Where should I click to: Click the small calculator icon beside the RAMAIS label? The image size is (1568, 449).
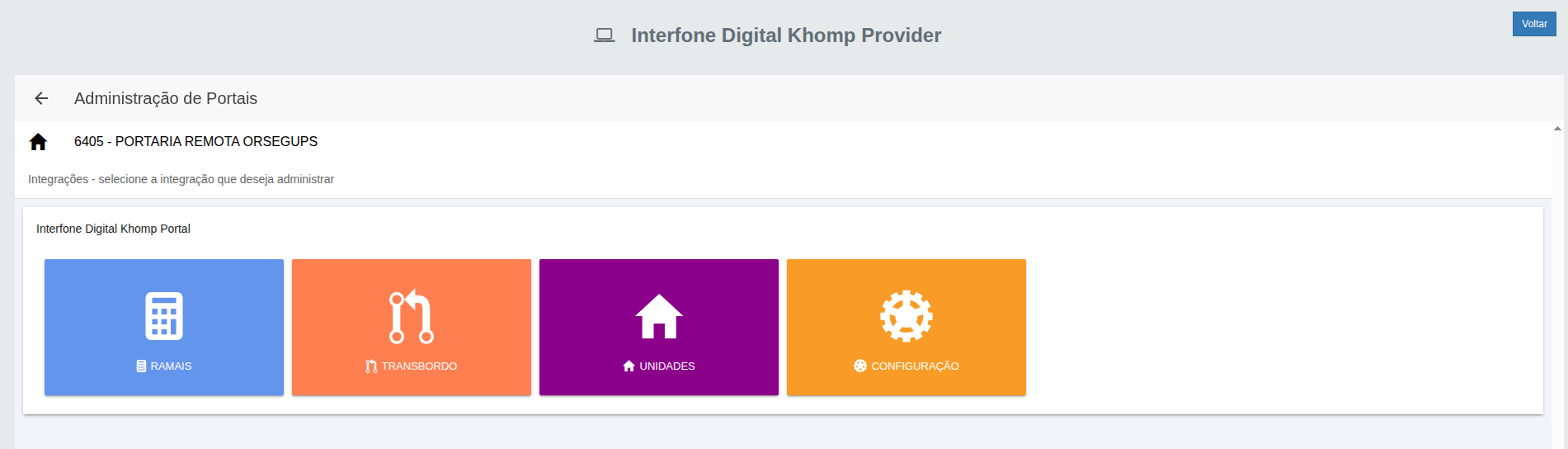[141, 366]
